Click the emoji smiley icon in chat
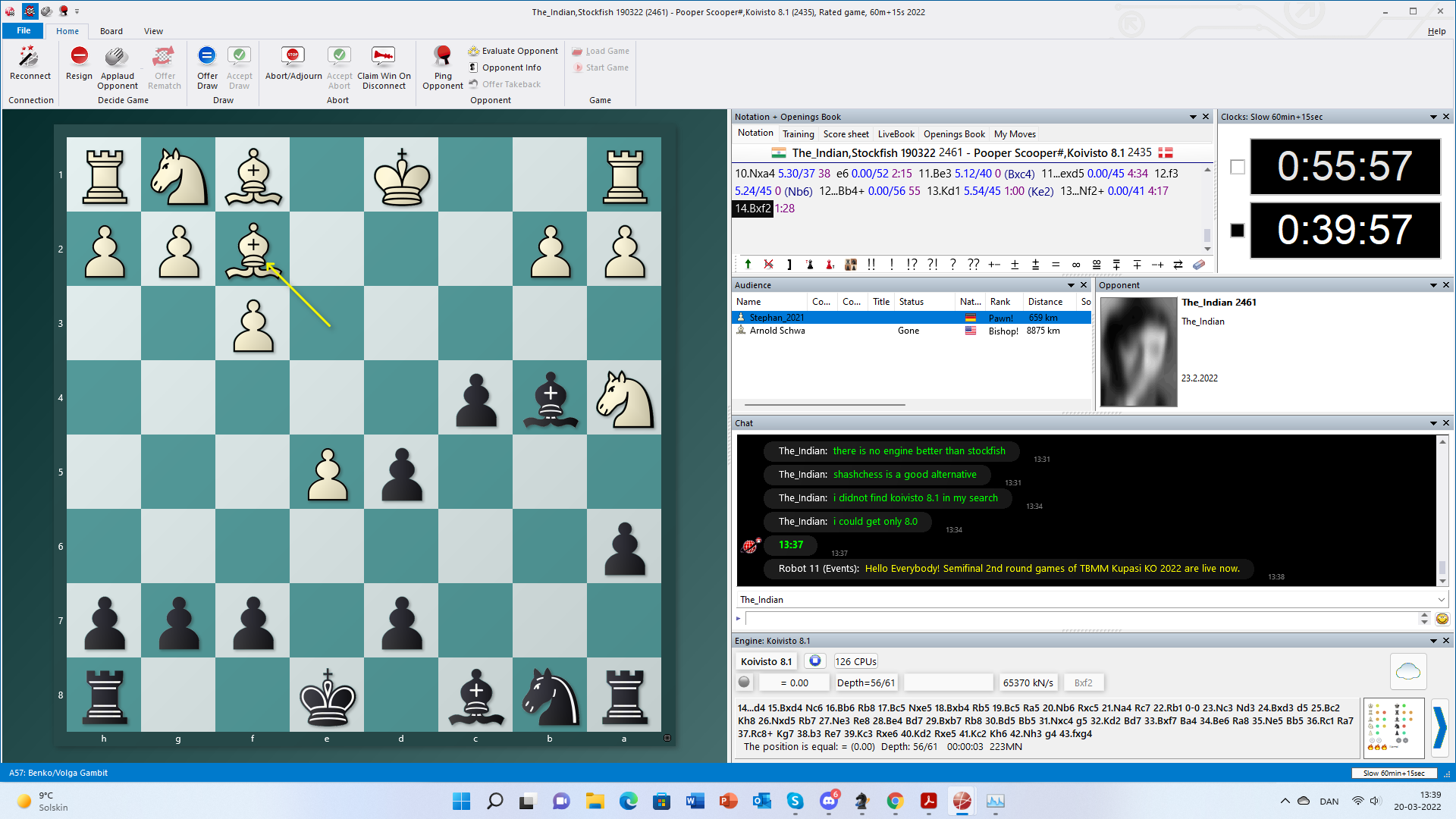Screen dimensions: 1456x819 click(x=1442, y=619)
